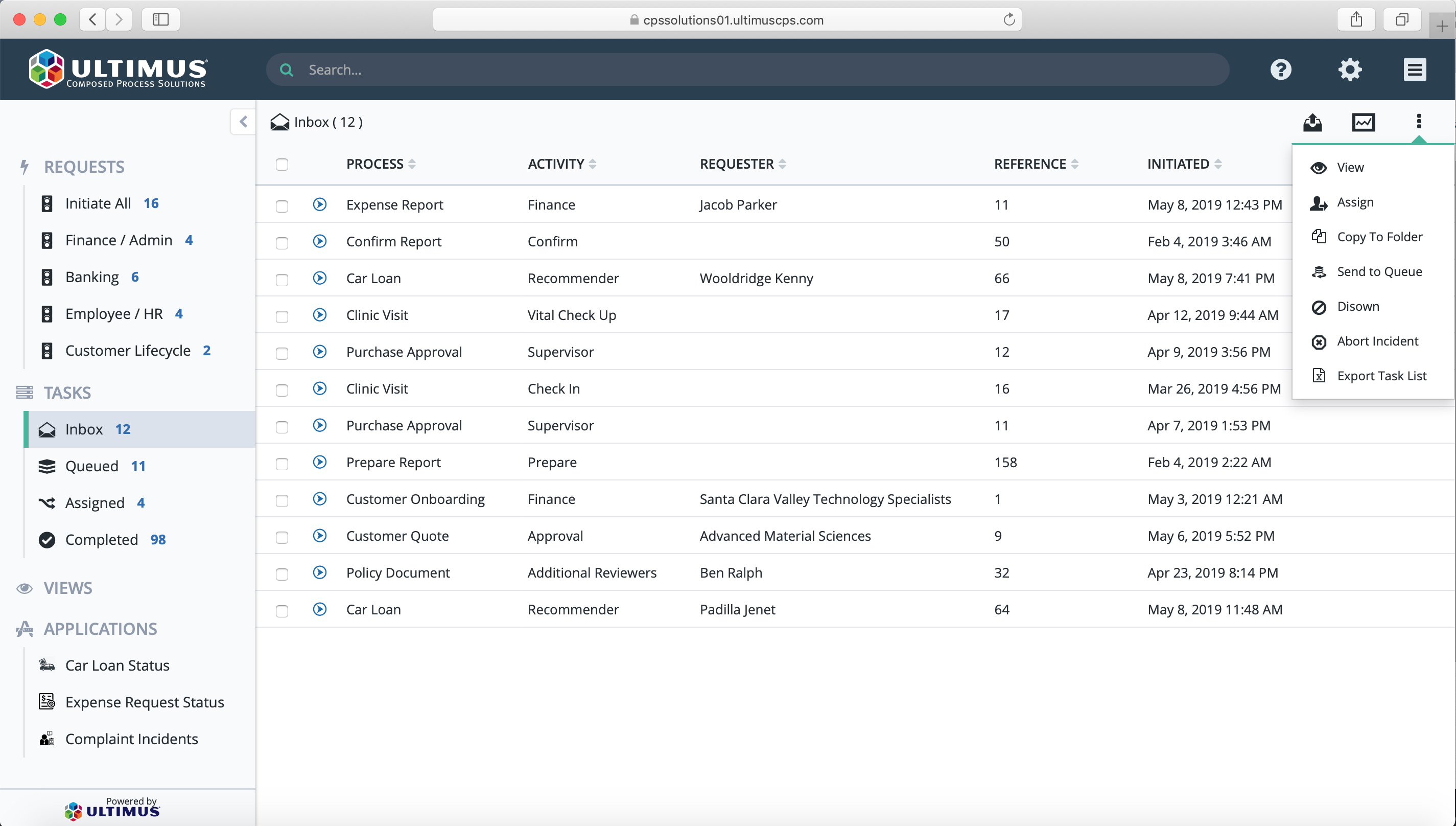Click the Inbox sidebar link
The image size is (1456, 826).
84,429
